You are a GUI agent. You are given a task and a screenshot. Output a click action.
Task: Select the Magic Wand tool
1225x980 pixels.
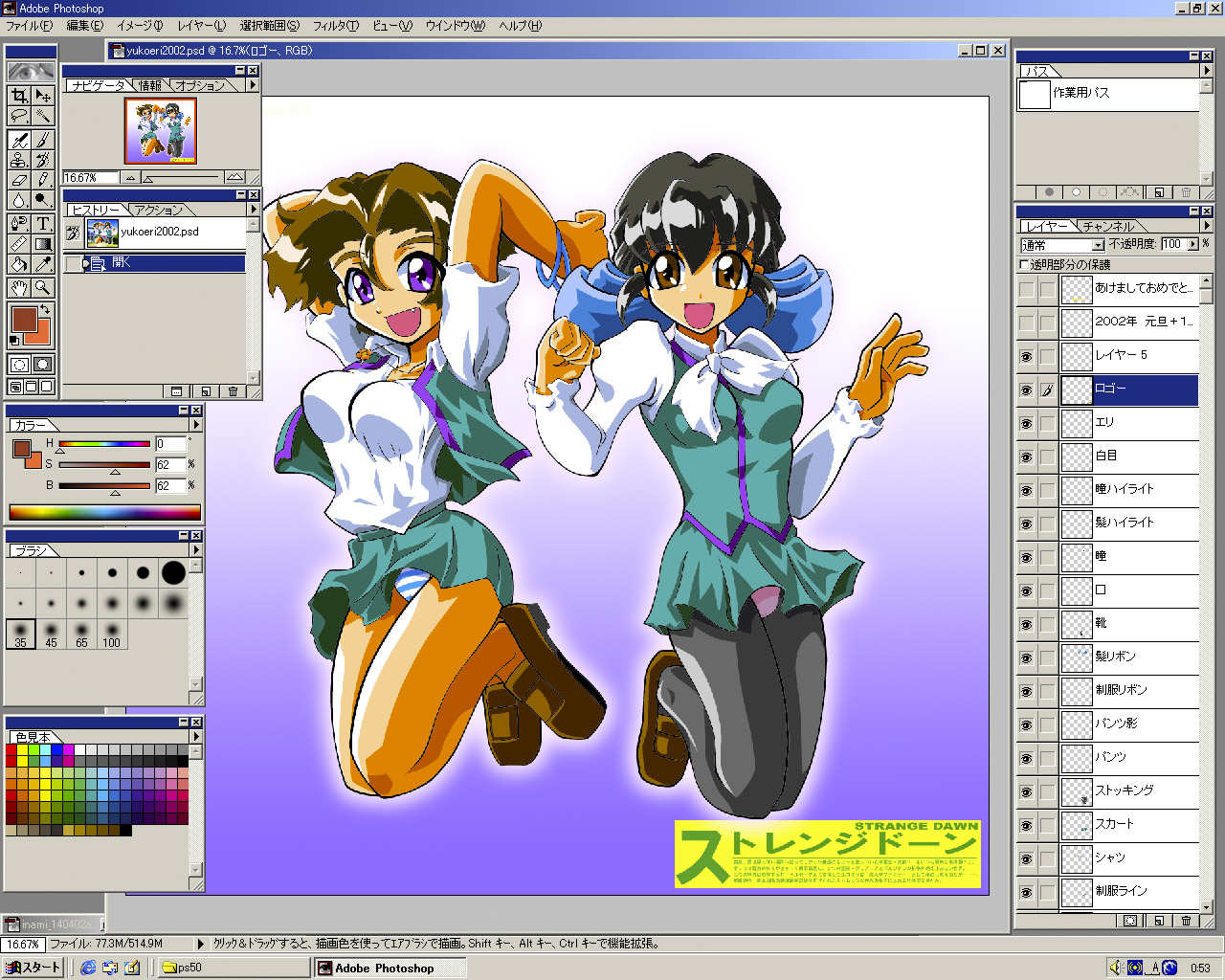[43, 116]
